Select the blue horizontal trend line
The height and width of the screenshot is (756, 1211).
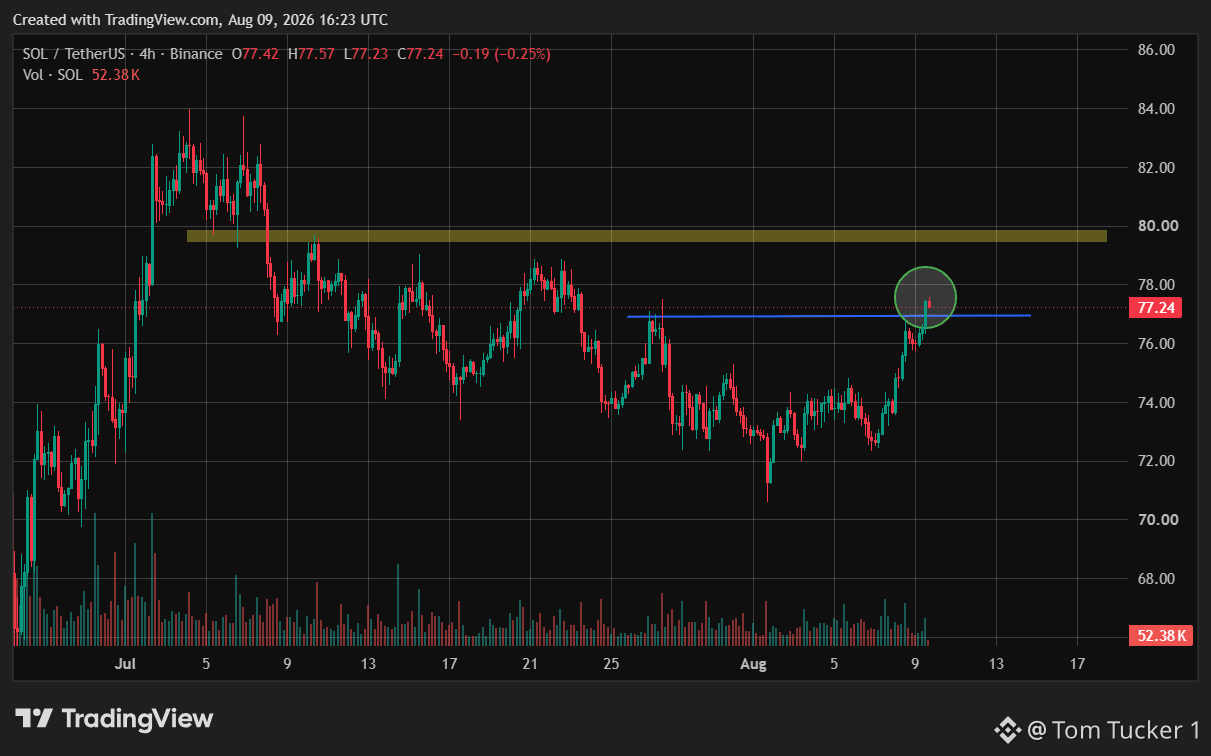coord(829,316)
